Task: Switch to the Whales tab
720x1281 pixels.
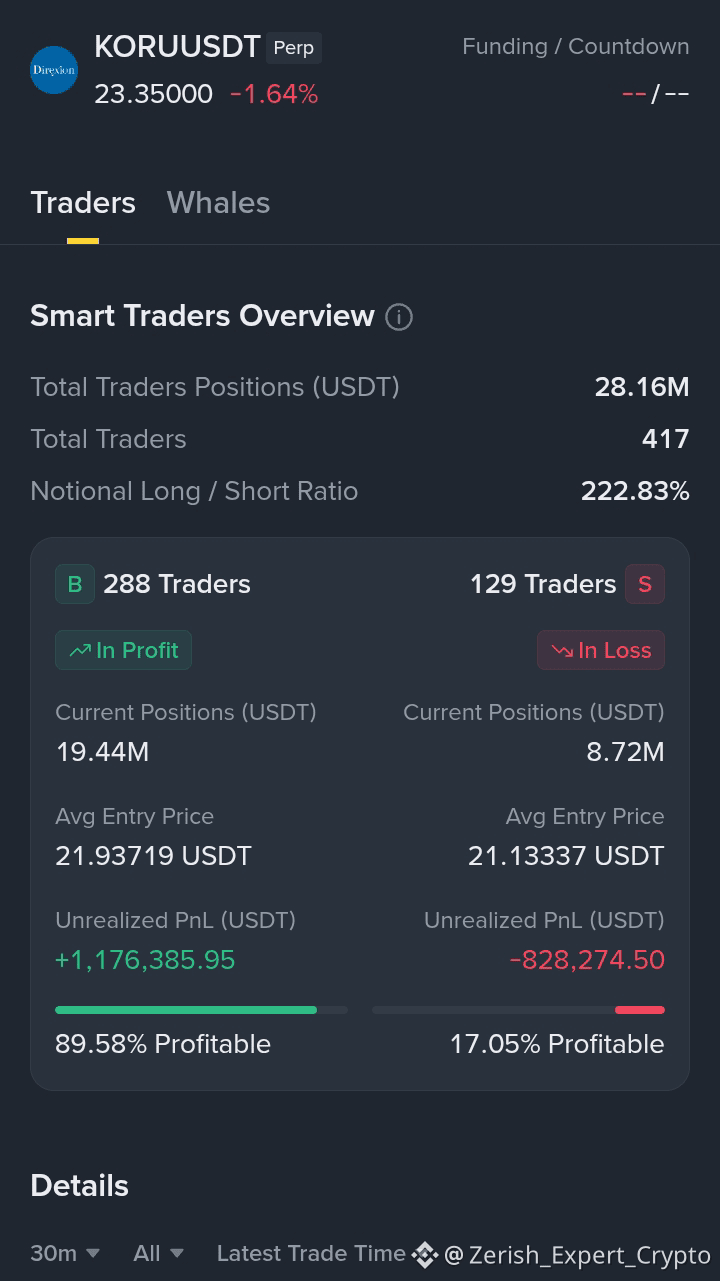Action: (x=218, y=203)
